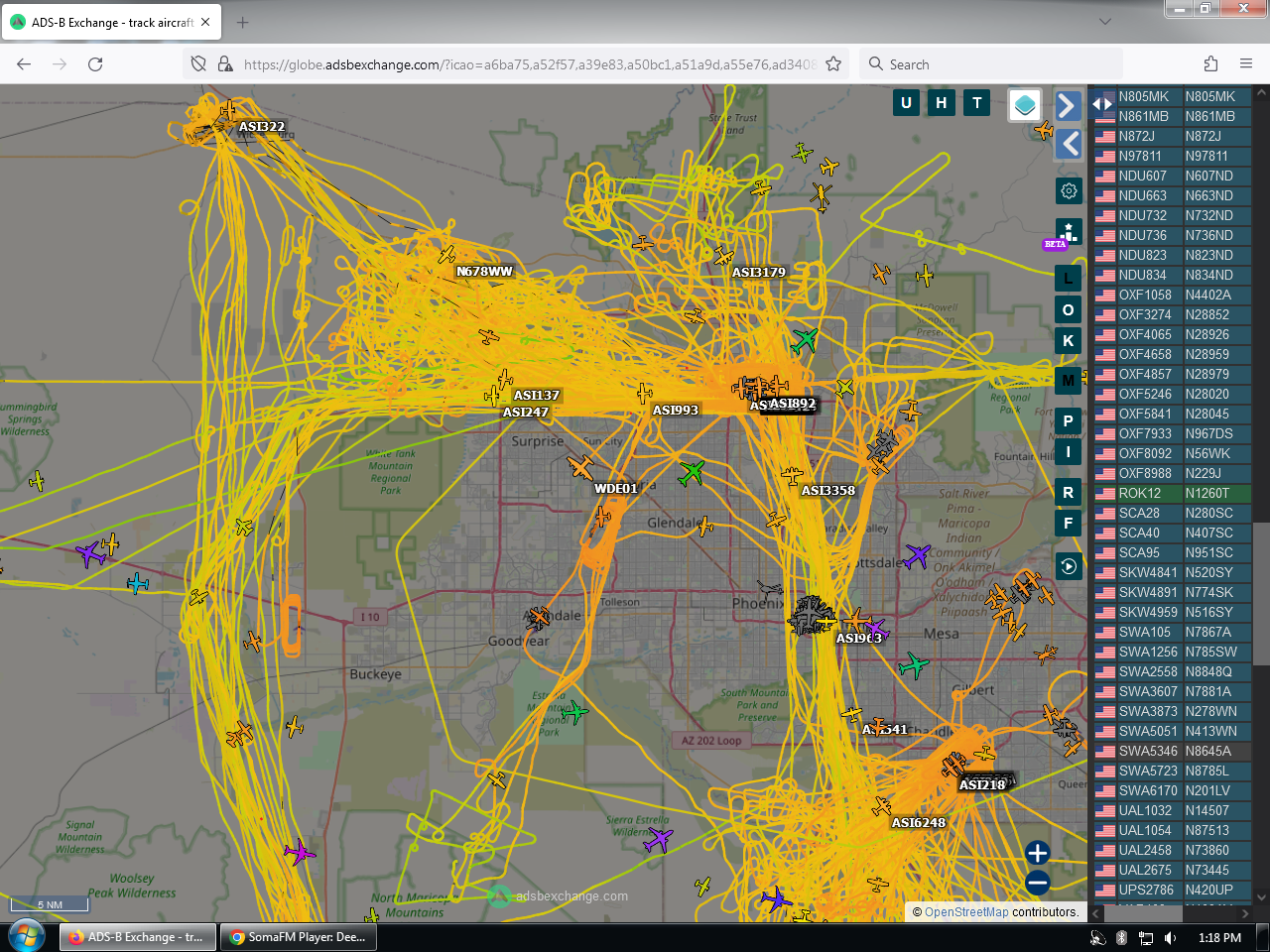Screen dimensions: 1270x952
Task: Select aircraft label ASI322 on the map
Action: [x=262, y=127]
